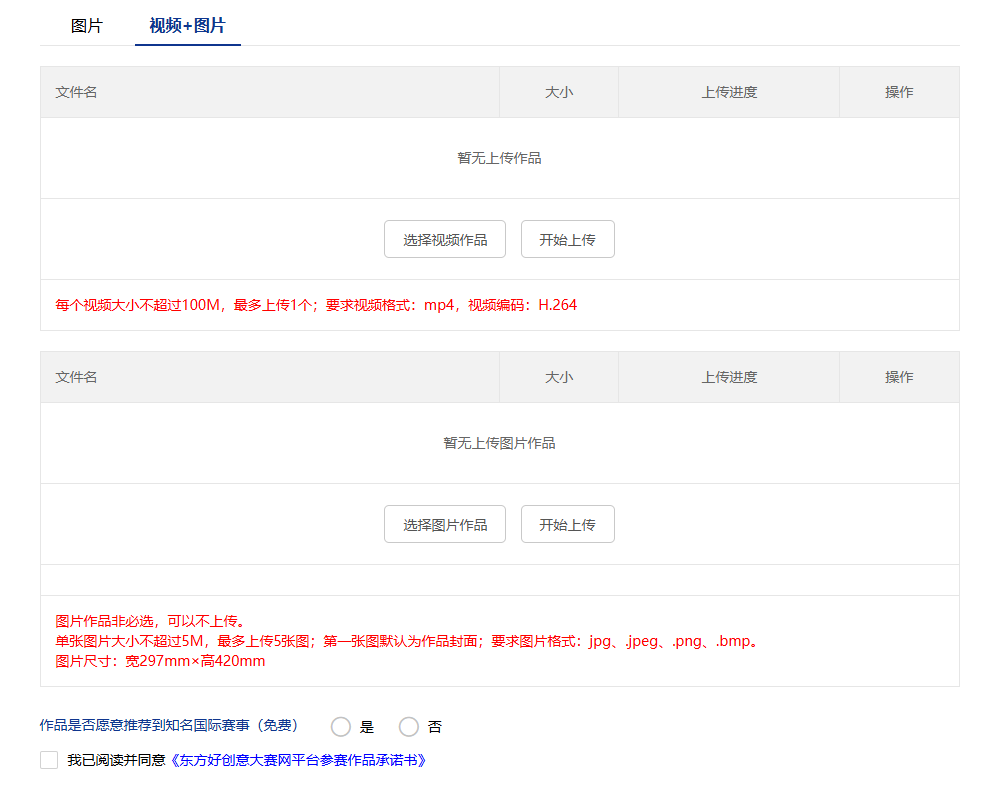Click 文件名 column header in the image table
This screenshot has width=993, height=789.
pos(77,377)
